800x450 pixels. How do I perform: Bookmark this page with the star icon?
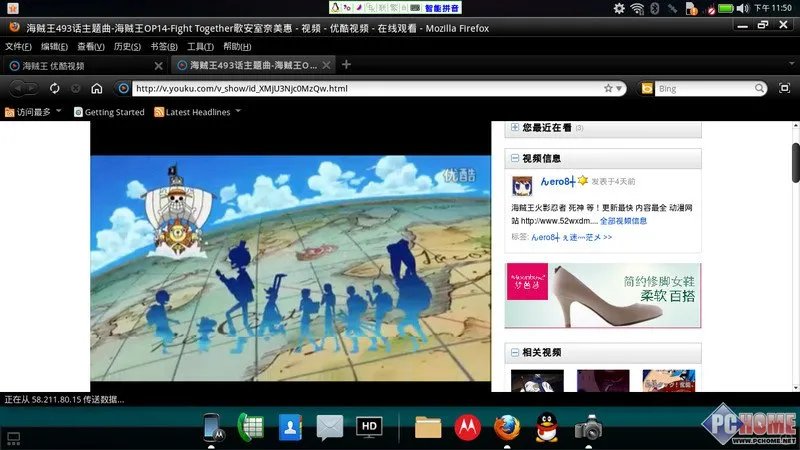(x=608, y=88)
